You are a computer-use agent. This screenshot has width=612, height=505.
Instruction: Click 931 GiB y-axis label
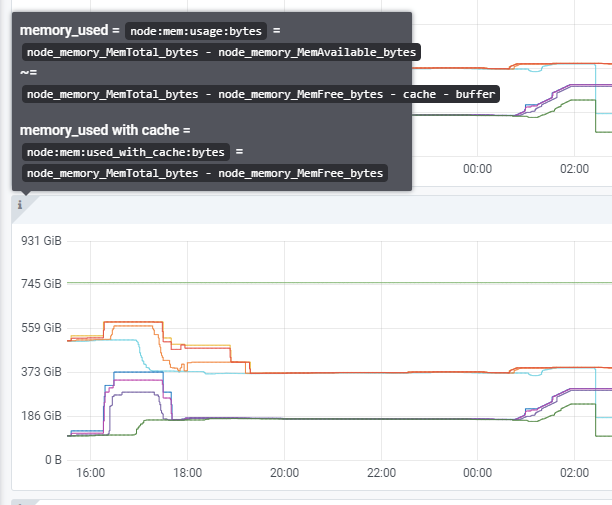(x=41, y=241)
